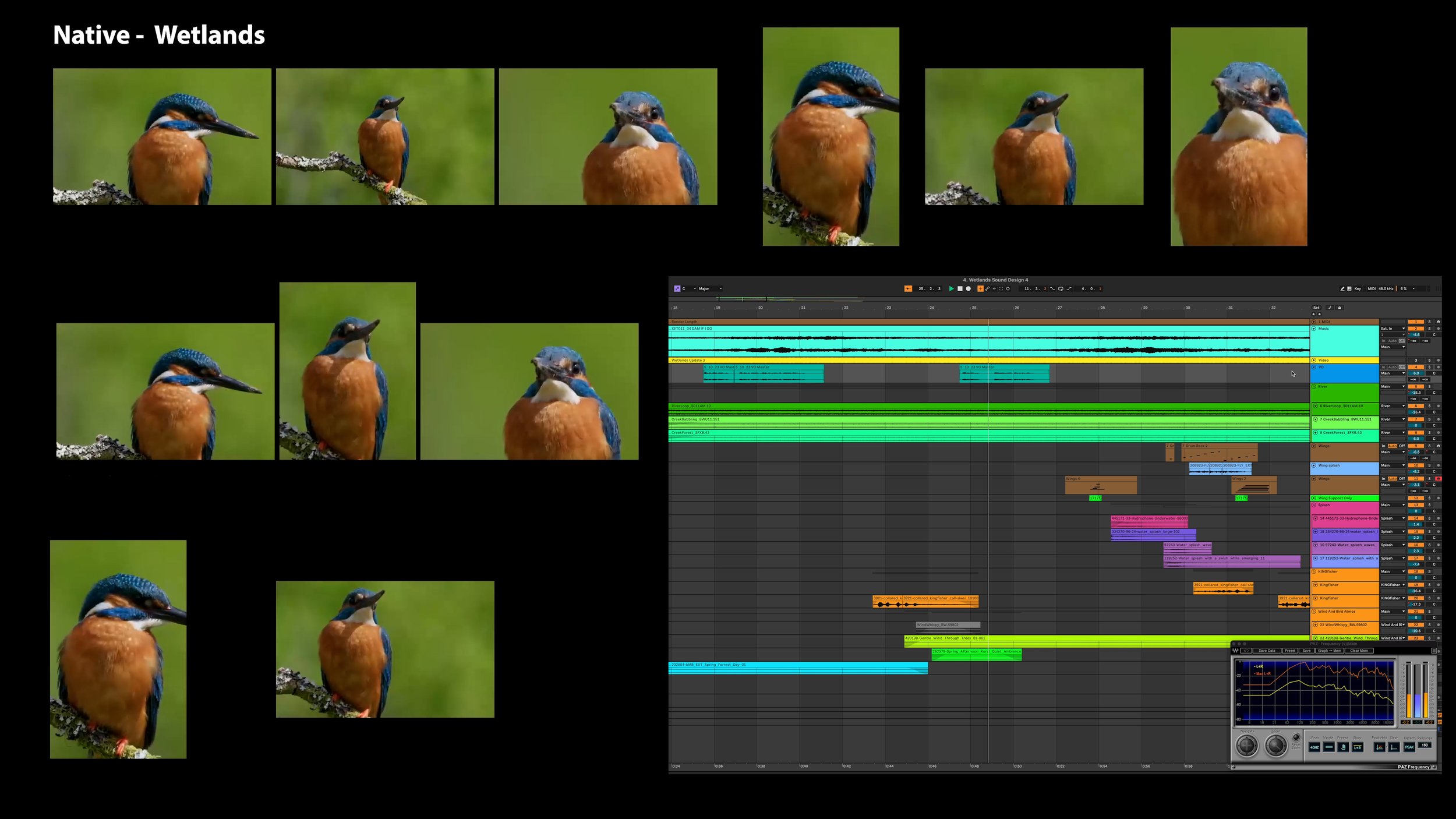This screenshot has width=1456, height=819.
Task: Arm the Video track for recording
Action: 1439,360
